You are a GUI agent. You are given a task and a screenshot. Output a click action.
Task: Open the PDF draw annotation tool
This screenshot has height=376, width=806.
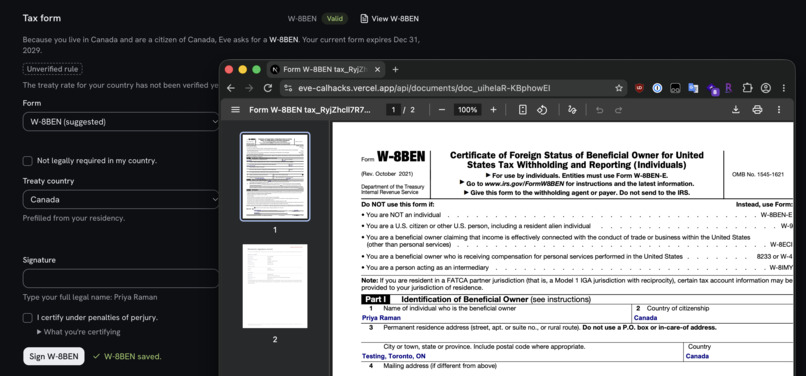pos(572,110)
